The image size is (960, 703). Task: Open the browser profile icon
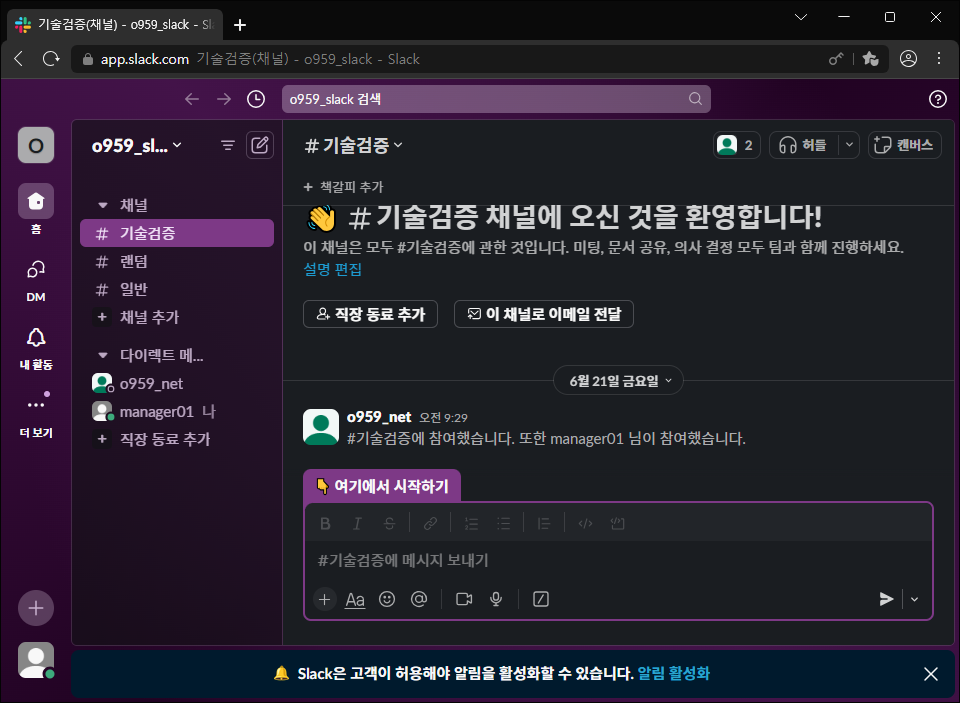908,59
